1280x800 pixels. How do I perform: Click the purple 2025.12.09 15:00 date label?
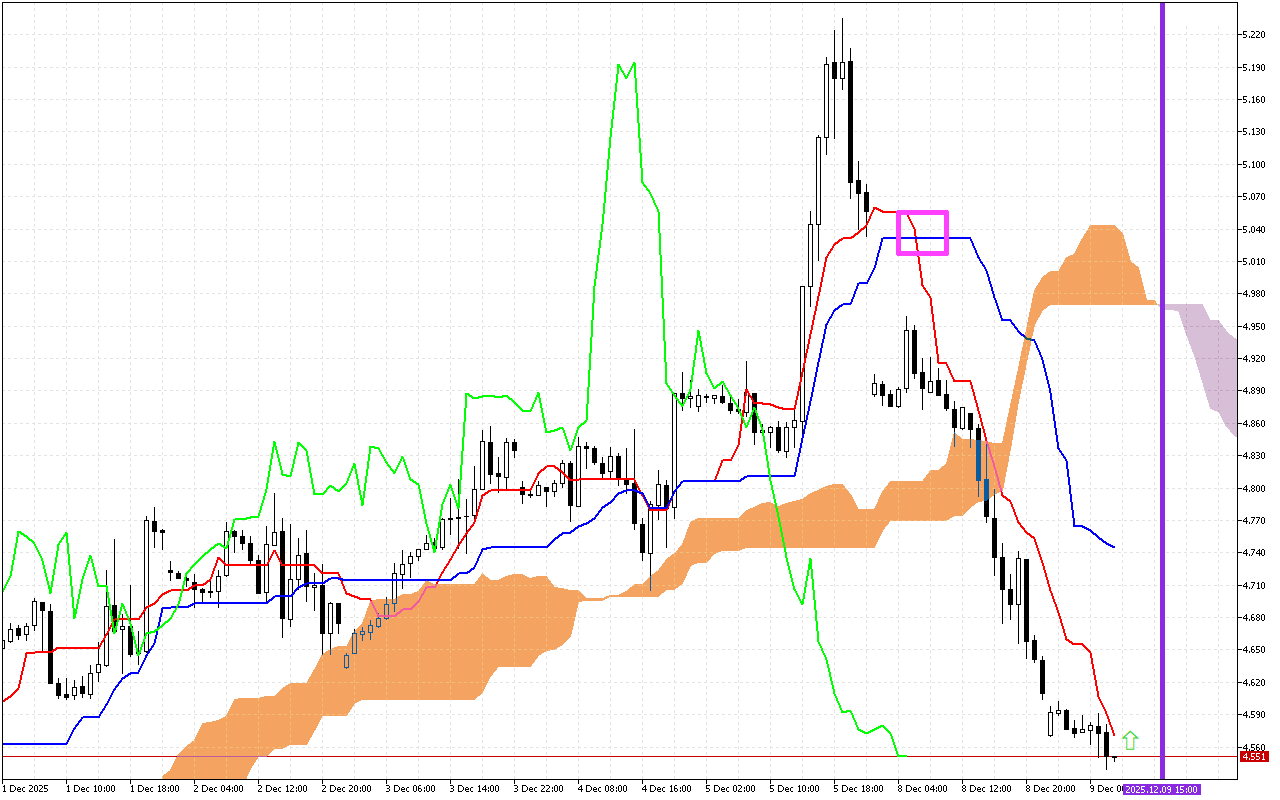click(x=1163, y=789)
